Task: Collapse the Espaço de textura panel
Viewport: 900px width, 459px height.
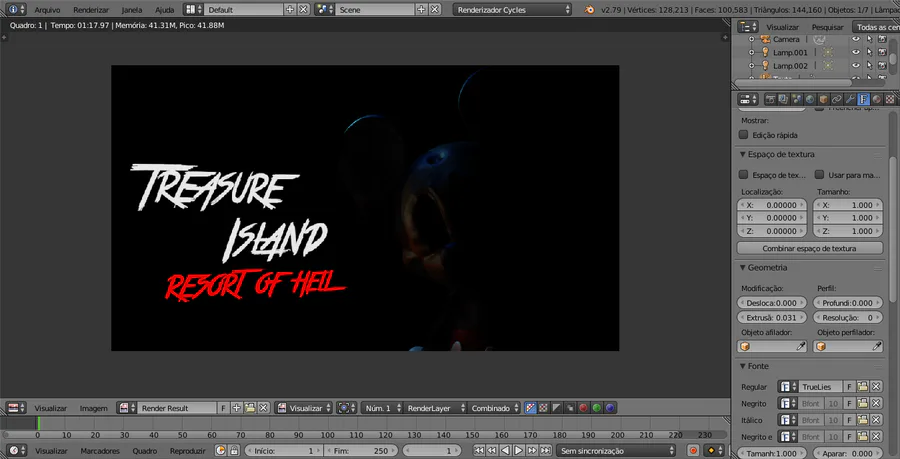Action: 743,154
